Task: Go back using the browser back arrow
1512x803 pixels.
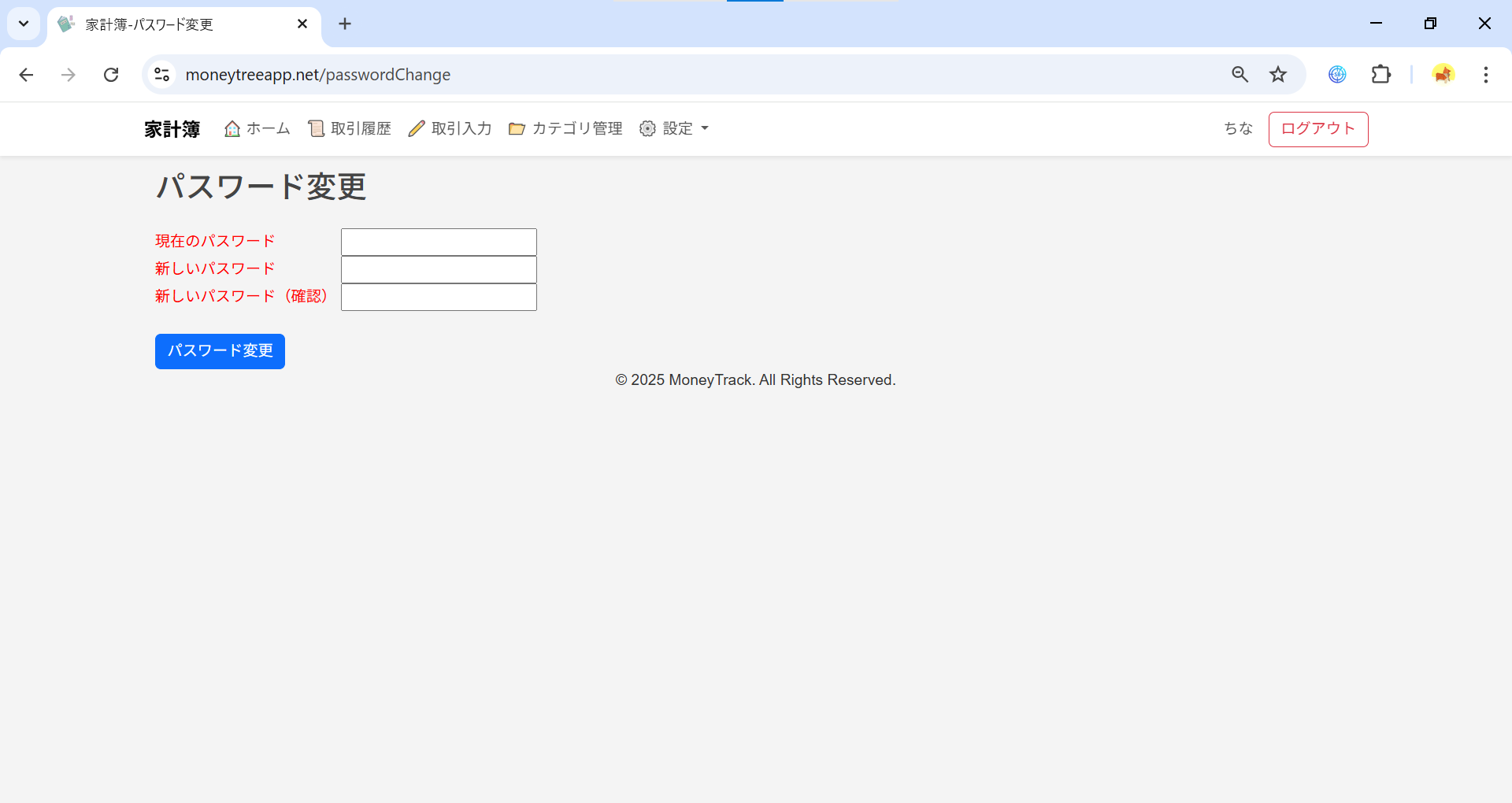Action: tap(26, 75)
